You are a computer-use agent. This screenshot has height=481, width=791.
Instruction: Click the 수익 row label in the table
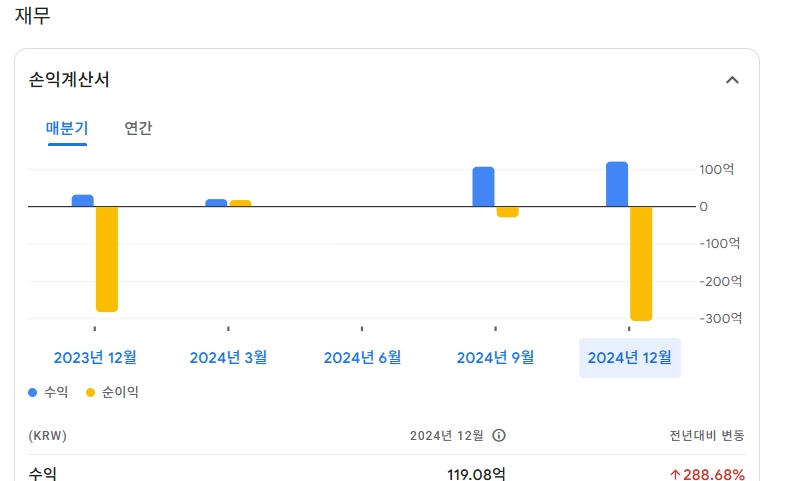[43, 473]
